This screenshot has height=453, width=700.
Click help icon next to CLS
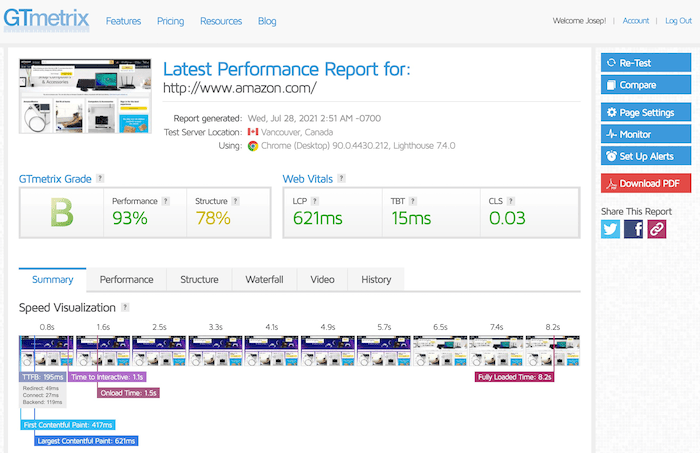coord(511,201)
